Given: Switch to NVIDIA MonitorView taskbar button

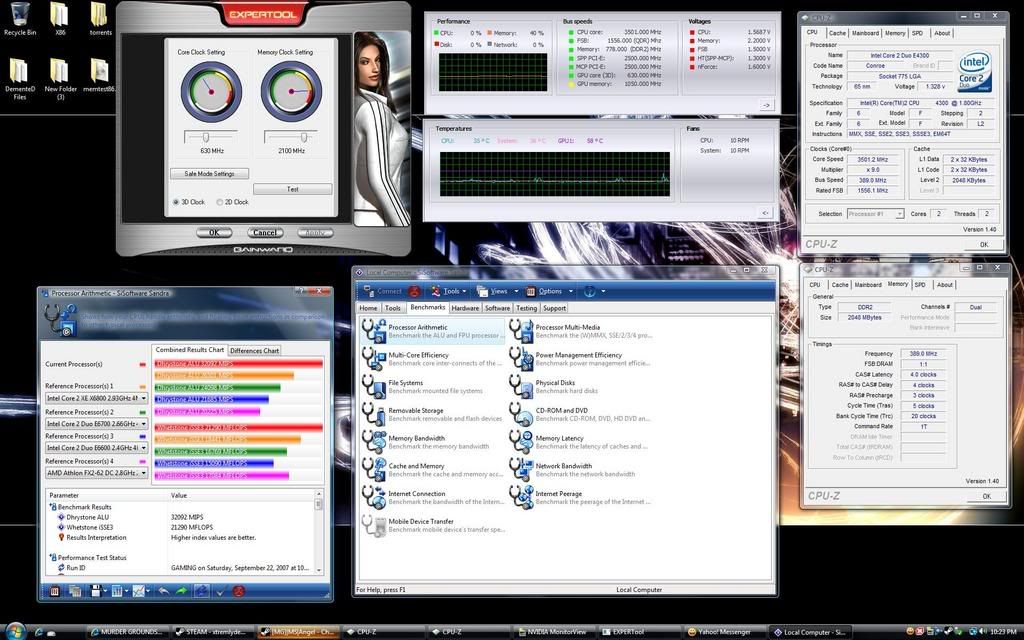Looking at the screenshot, I should coord(555,632).
